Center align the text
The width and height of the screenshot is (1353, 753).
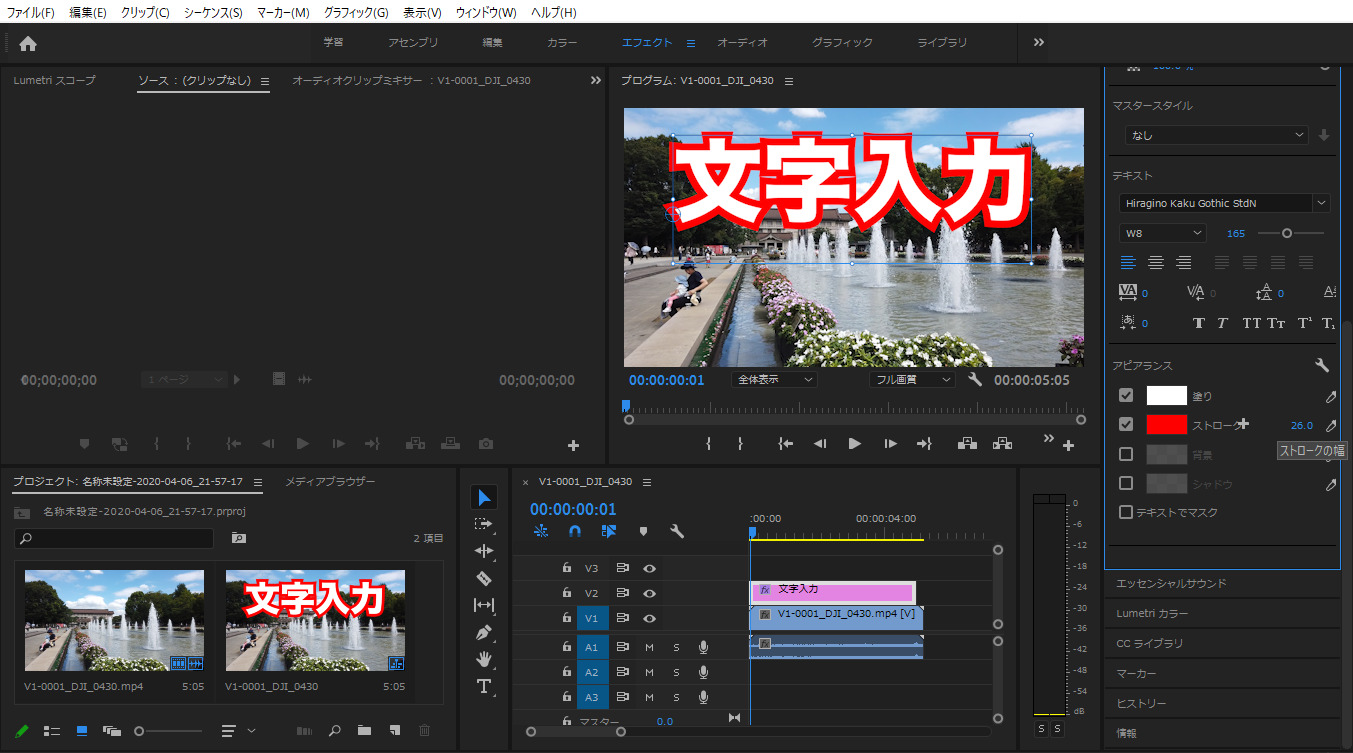(1156, 262)
